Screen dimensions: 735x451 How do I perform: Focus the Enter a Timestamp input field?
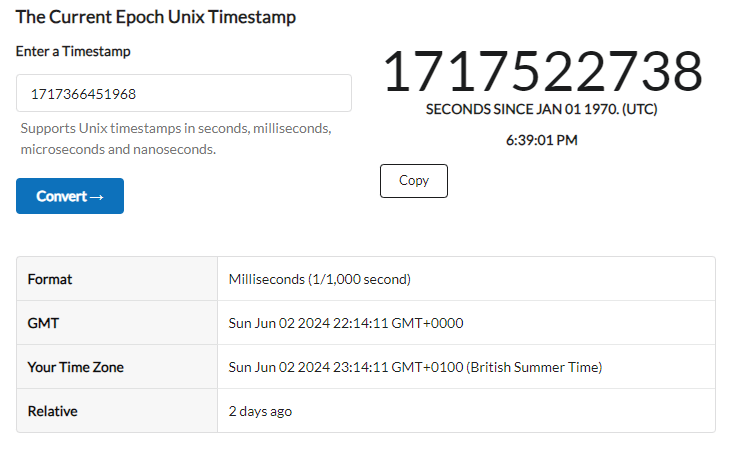tap(184, 94)
